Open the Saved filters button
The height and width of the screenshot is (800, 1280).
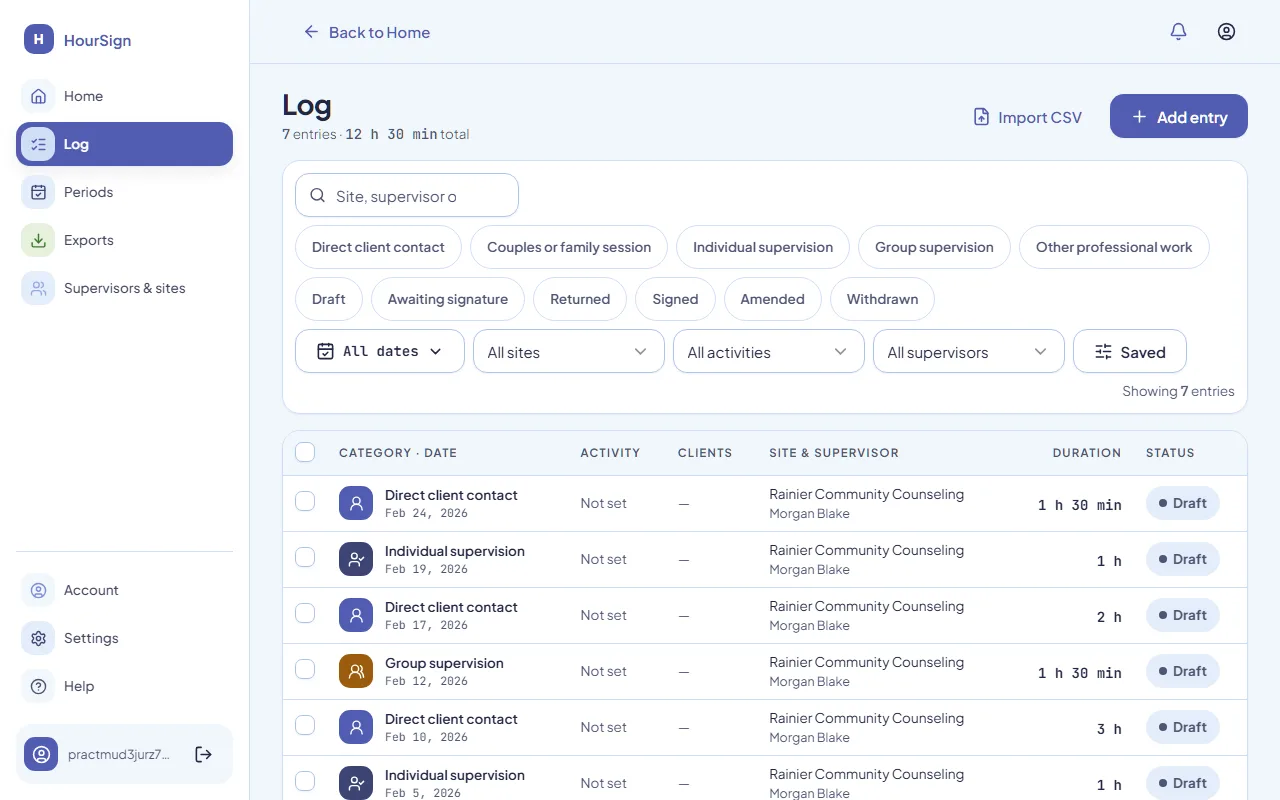[1130, 351]
